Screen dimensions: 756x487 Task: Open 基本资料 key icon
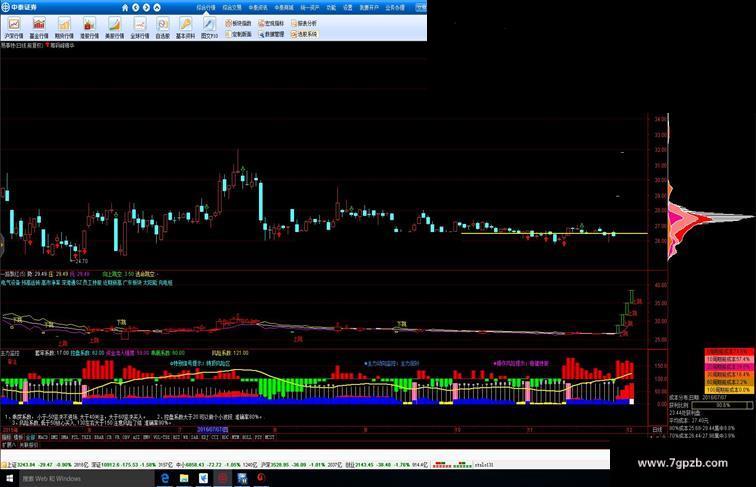click(x=185, y=28)
